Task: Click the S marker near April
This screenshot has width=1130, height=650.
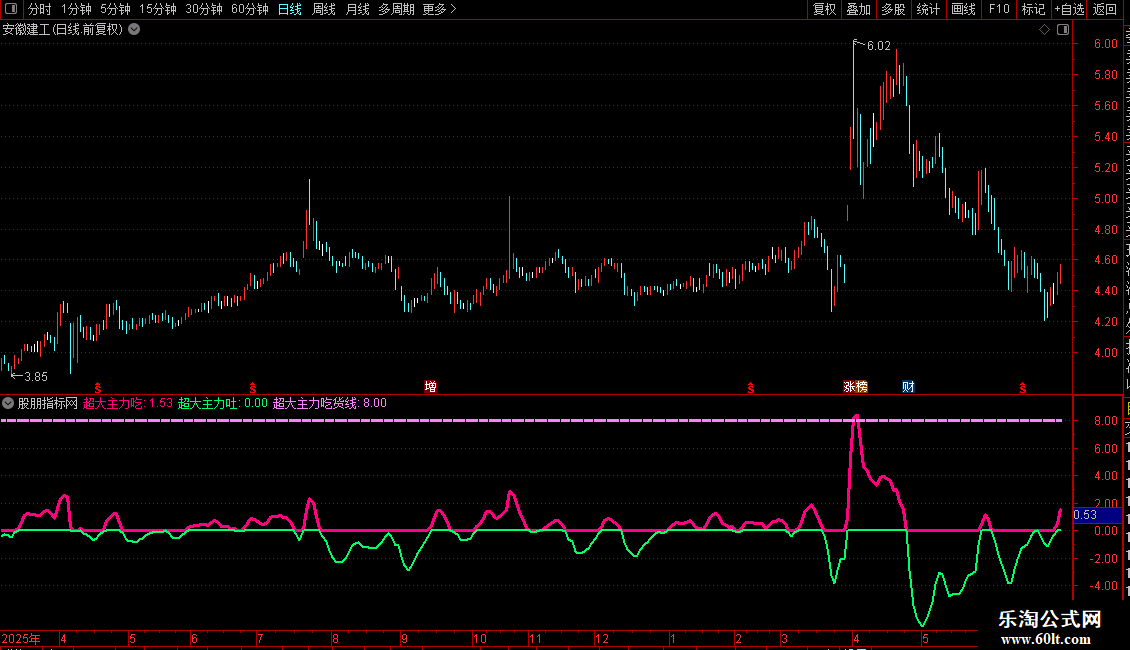Action: coord(98,388)
